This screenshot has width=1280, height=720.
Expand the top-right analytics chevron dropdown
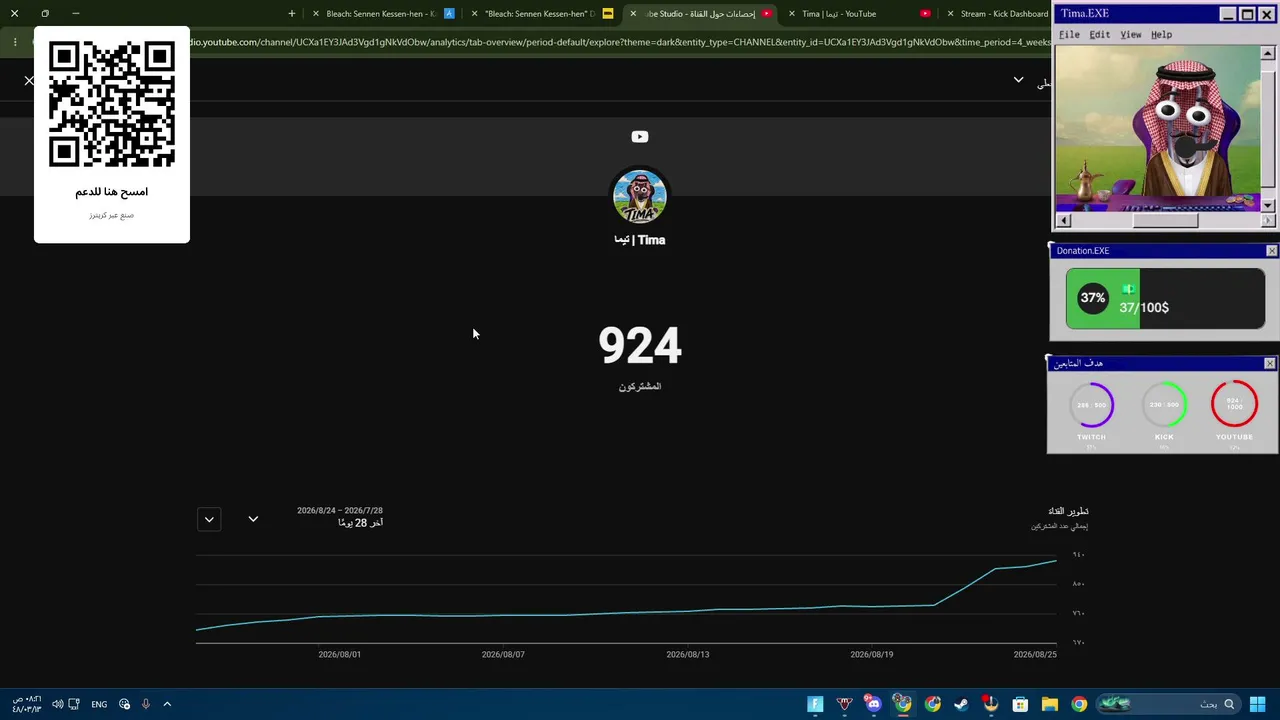[x=1018, y=80]
